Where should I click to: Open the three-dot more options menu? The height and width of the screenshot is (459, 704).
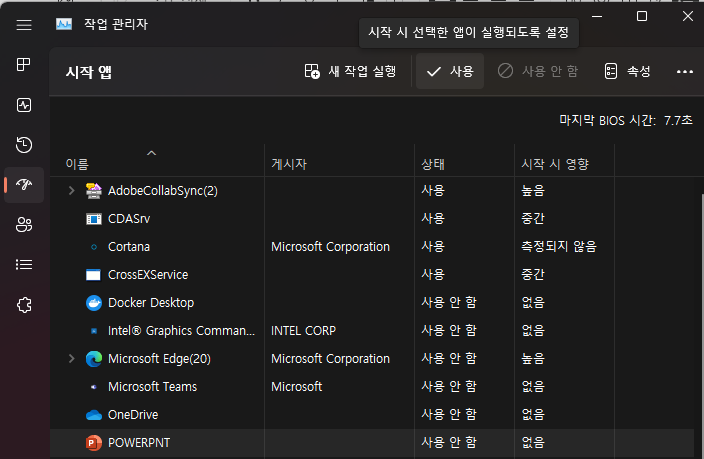click(x=685, y=71)
